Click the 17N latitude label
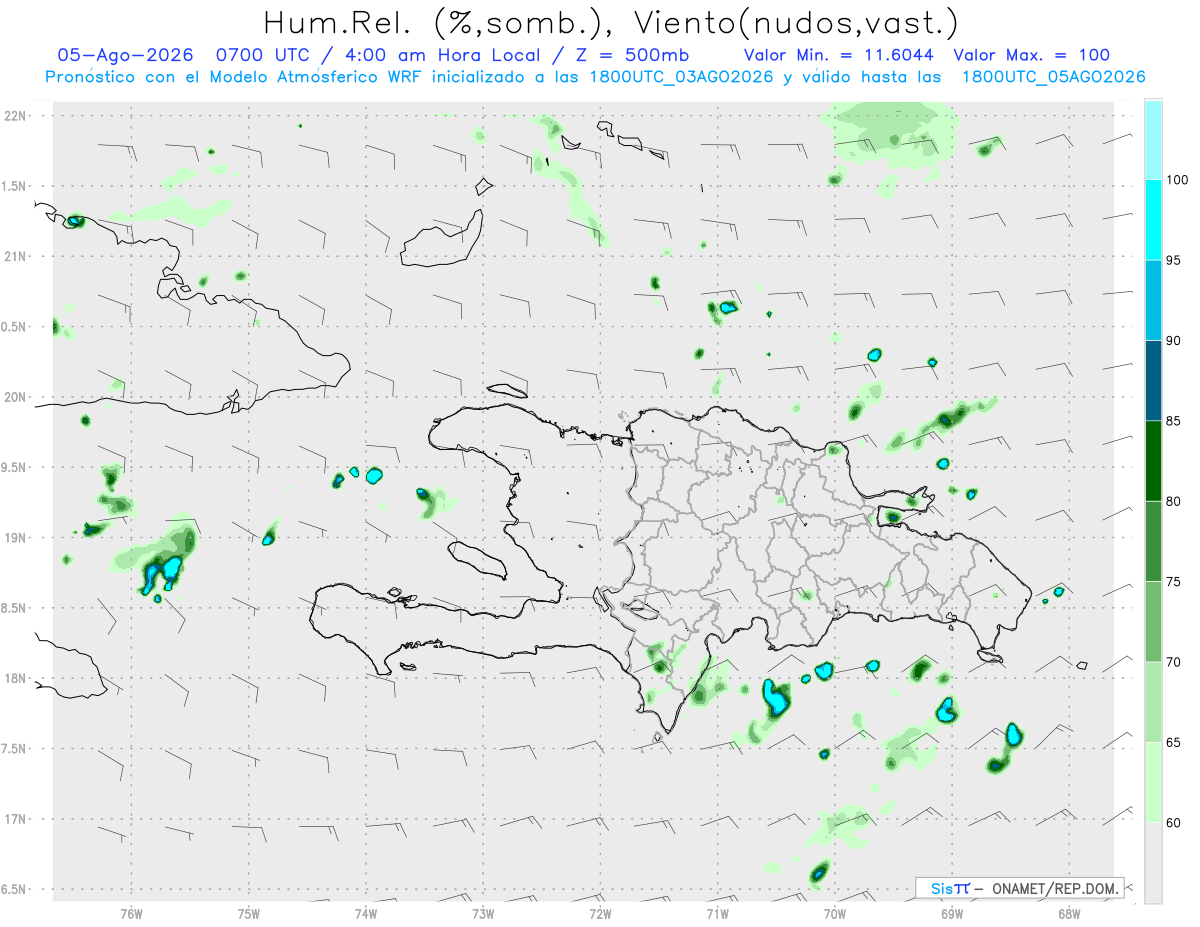 [x=15, y=819]
